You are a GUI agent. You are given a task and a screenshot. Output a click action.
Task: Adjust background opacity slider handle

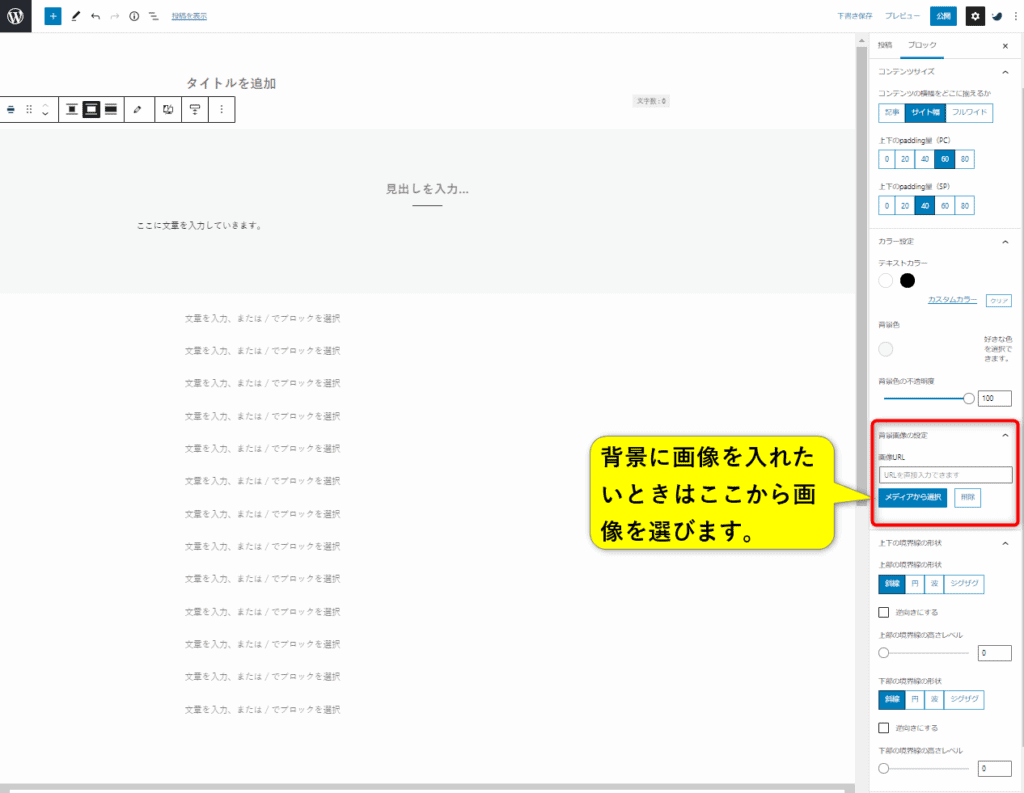point(968,398)
